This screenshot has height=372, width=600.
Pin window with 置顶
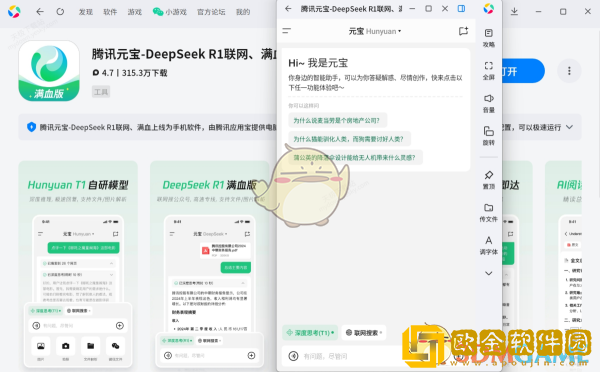489,180
